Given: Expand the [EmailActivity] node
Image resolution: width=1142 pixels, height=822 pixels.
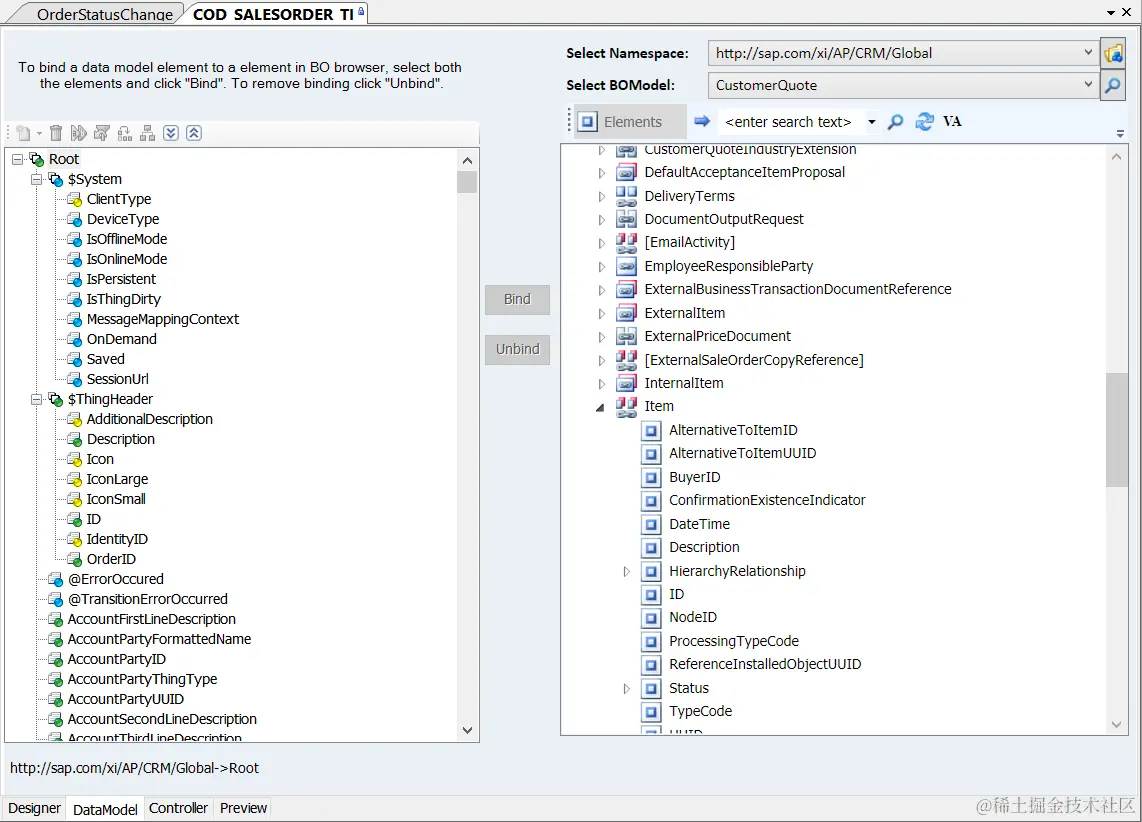Looking at the screenshot, I should (x=602, y=243).
